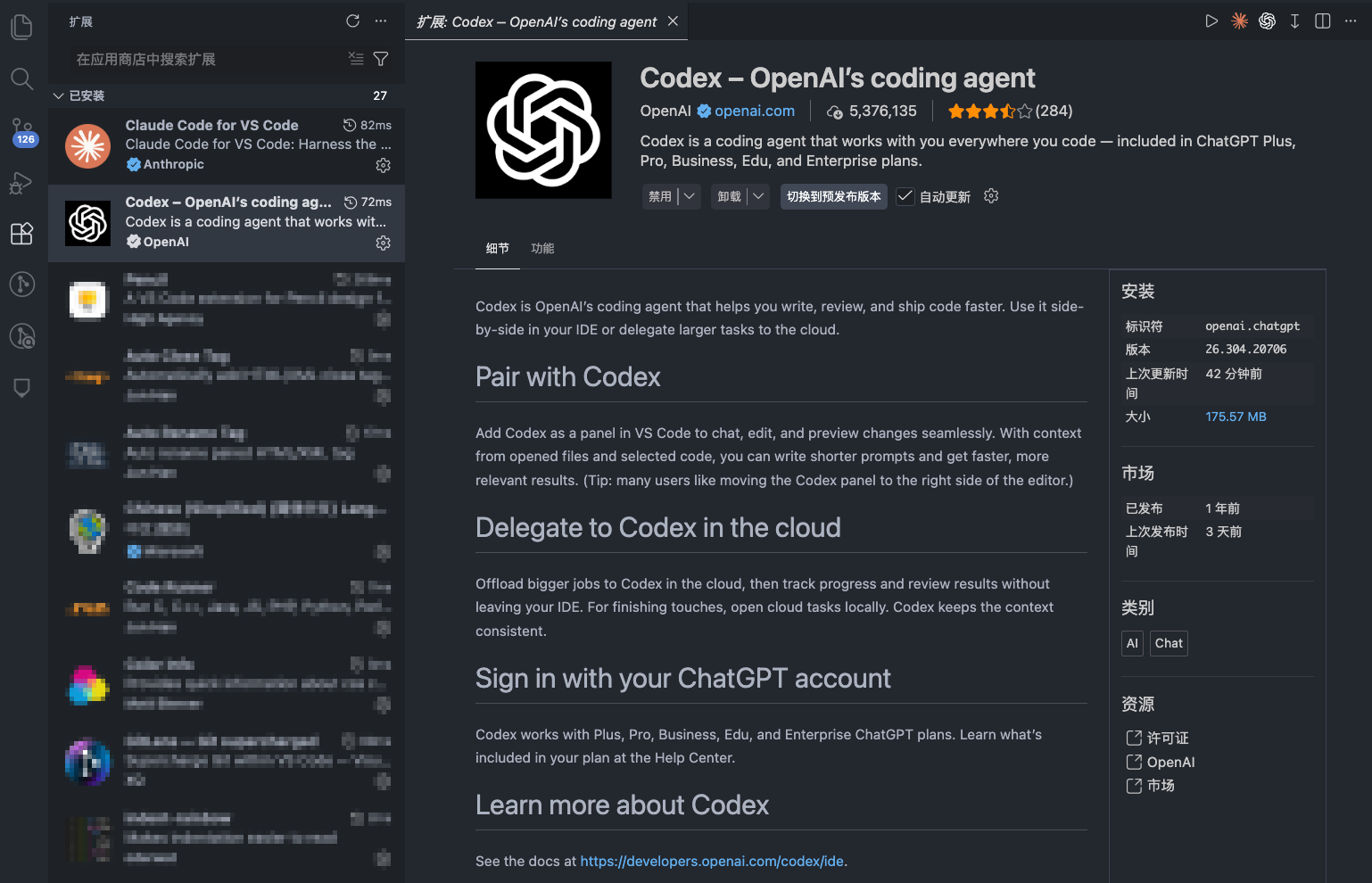Image resolution: width=1372 pixels, height=883 pixels.
Task: Click the extension search input field
Action: [x=210, y=59]
